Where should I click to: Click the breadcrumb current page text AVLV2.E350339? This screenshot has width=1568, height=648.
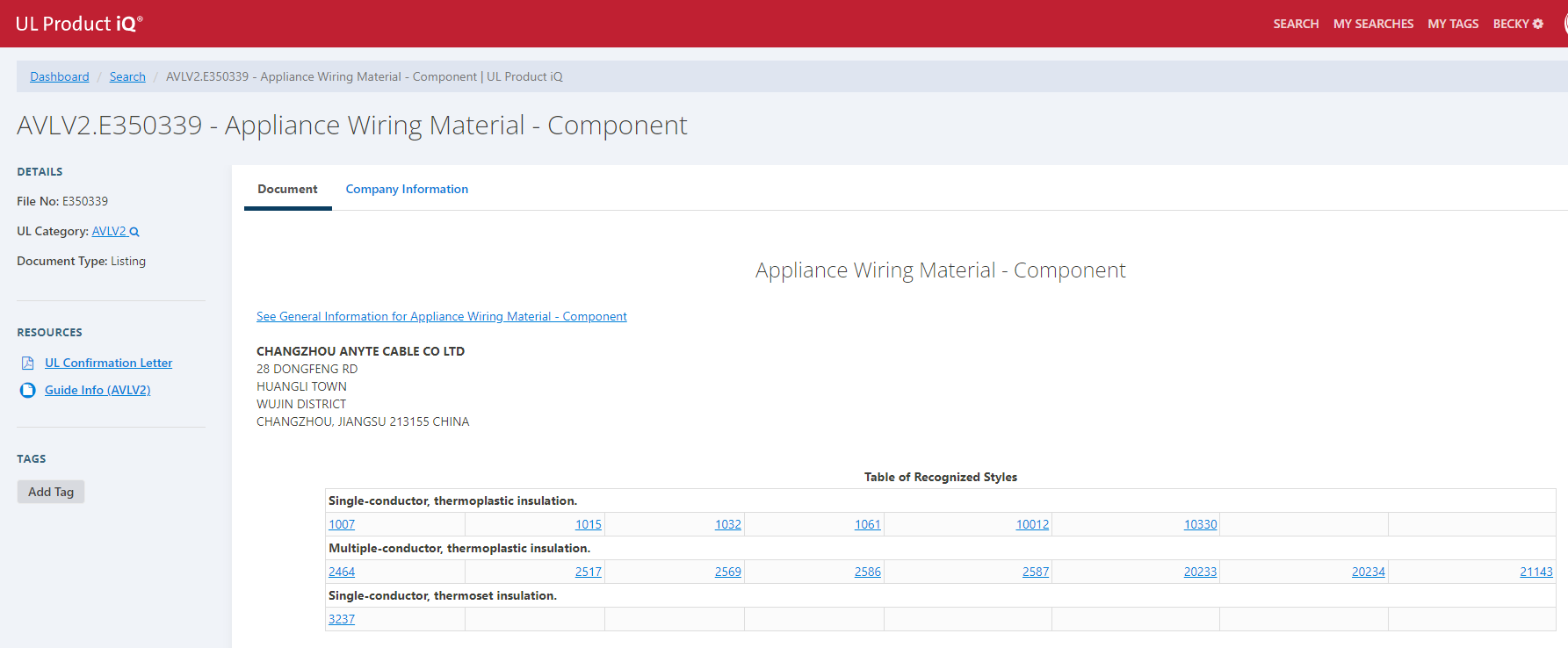[365, 76]
